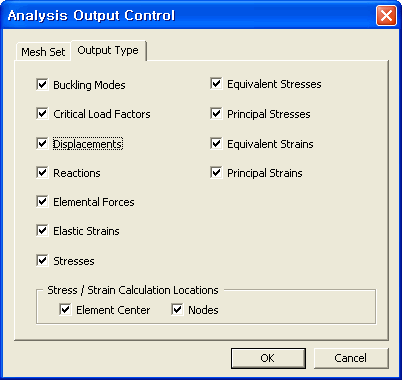Uncheck Equivalent Stresses checkbox

tap(216, 84)
